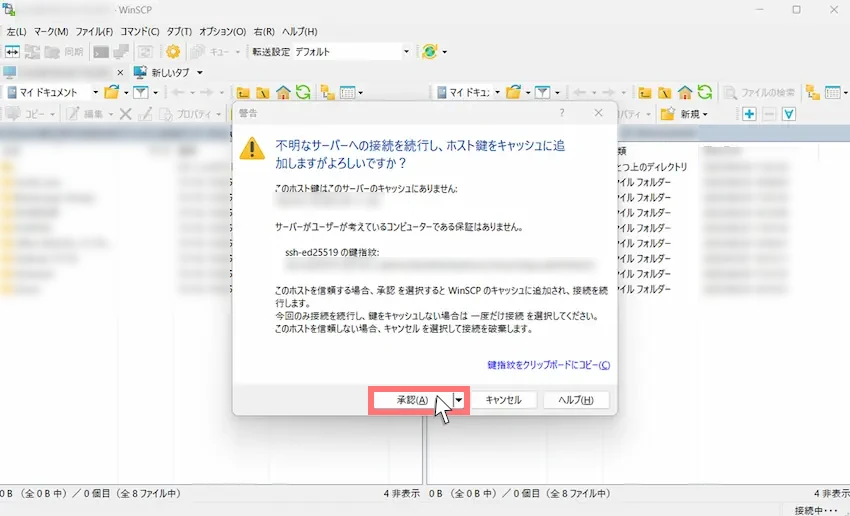Screen dimensions: 850x516
Task: Expand right panel filter dropdown arrow
Action: pos(557,93)
